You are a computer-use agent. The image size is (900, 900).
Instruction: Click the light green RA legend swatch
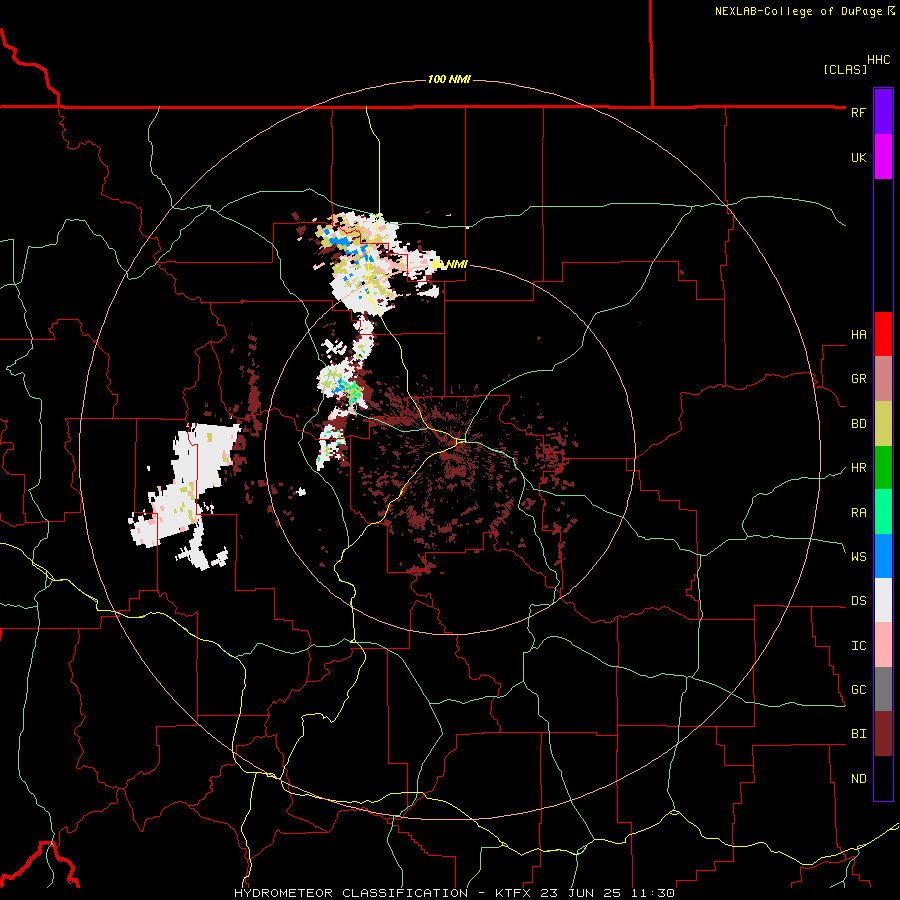pyautogui.click(x=883, y=512)
